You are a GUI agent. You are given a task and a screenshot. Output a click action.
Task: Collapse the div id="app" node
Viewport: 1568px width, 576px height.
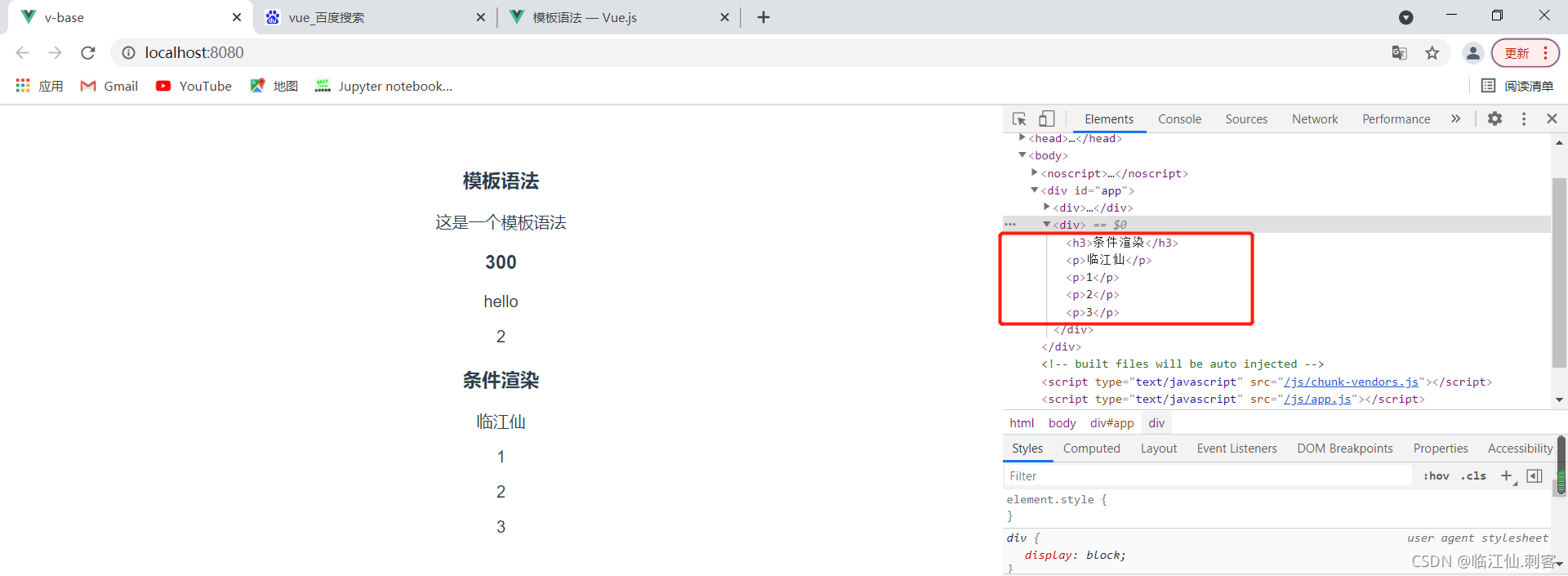pos(1034,190)
